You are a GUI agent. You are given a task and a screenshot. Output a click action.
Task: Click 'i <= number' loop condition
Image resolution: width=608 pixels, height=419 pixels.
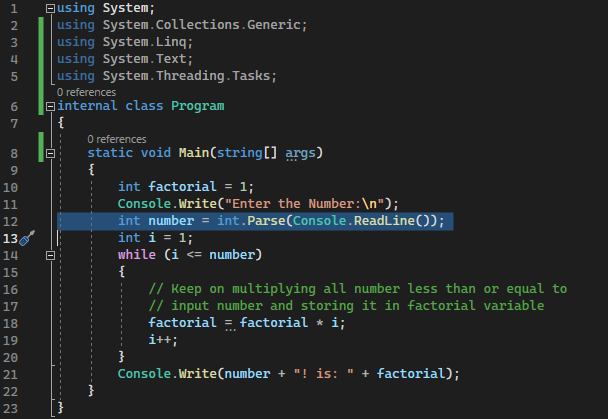(213, 255)
